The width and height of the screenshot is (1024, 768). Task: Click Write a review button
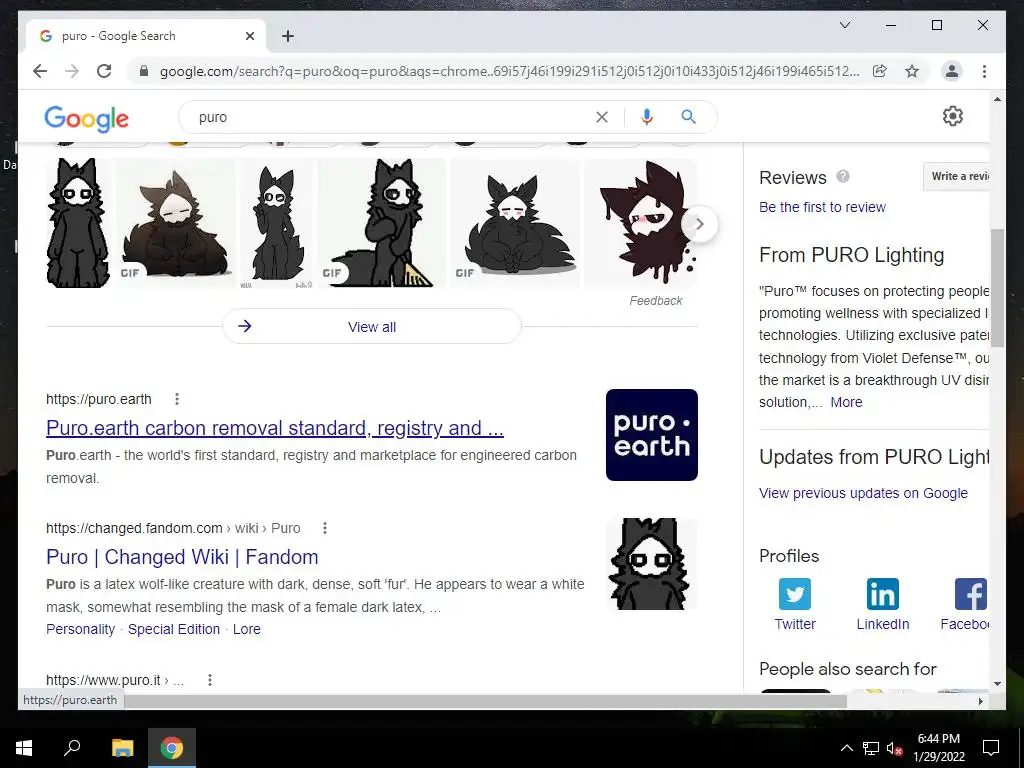[x=957, y=176]
